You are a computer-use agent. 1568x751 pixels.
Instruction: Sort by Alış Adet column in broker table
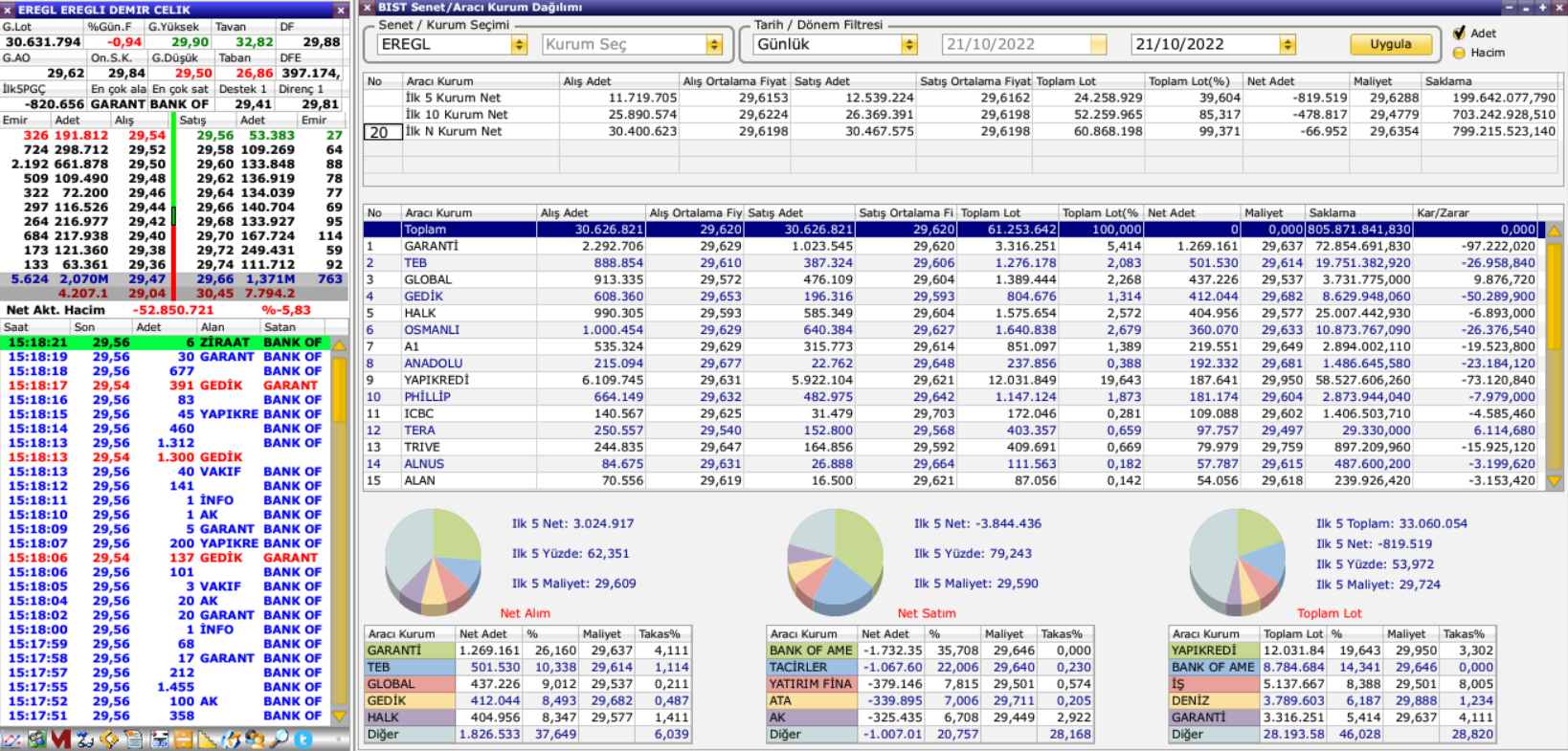592,213
